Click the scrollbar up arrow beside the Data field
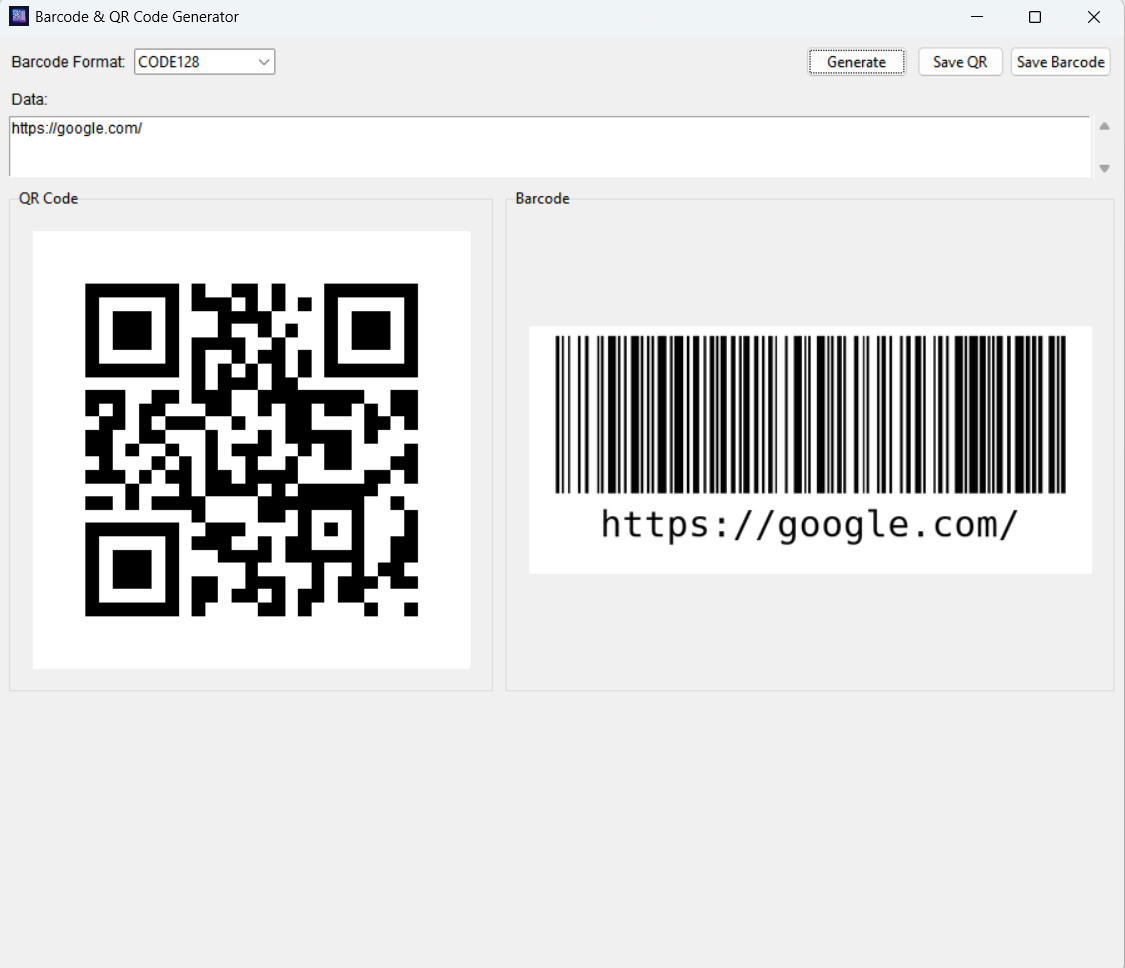The height and width of the screenshot is (968, 1125). click(1104, 125)
